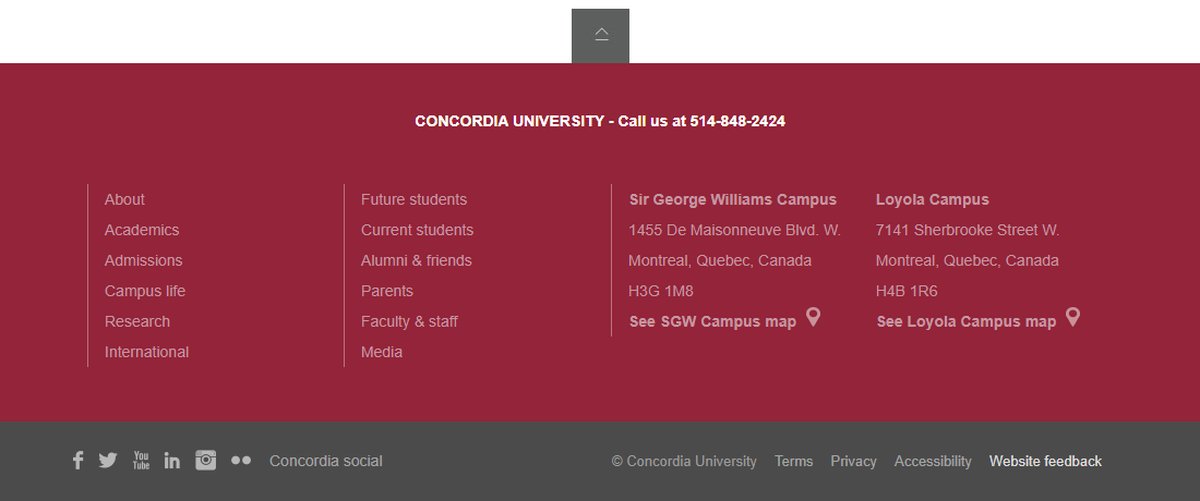Open the YouTube channel icon
The image size is (1200, 501).
[x=141, y=460]
